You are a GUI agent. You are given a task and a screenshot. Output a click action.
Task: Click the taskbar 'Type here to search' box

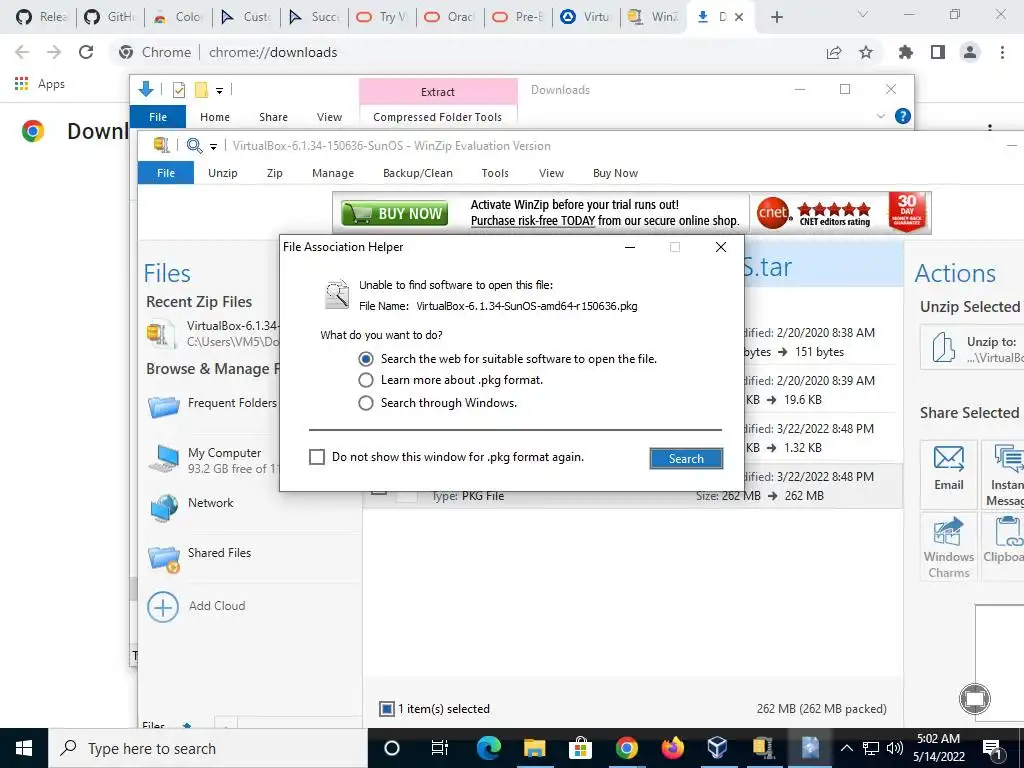[x=208, y=748]
